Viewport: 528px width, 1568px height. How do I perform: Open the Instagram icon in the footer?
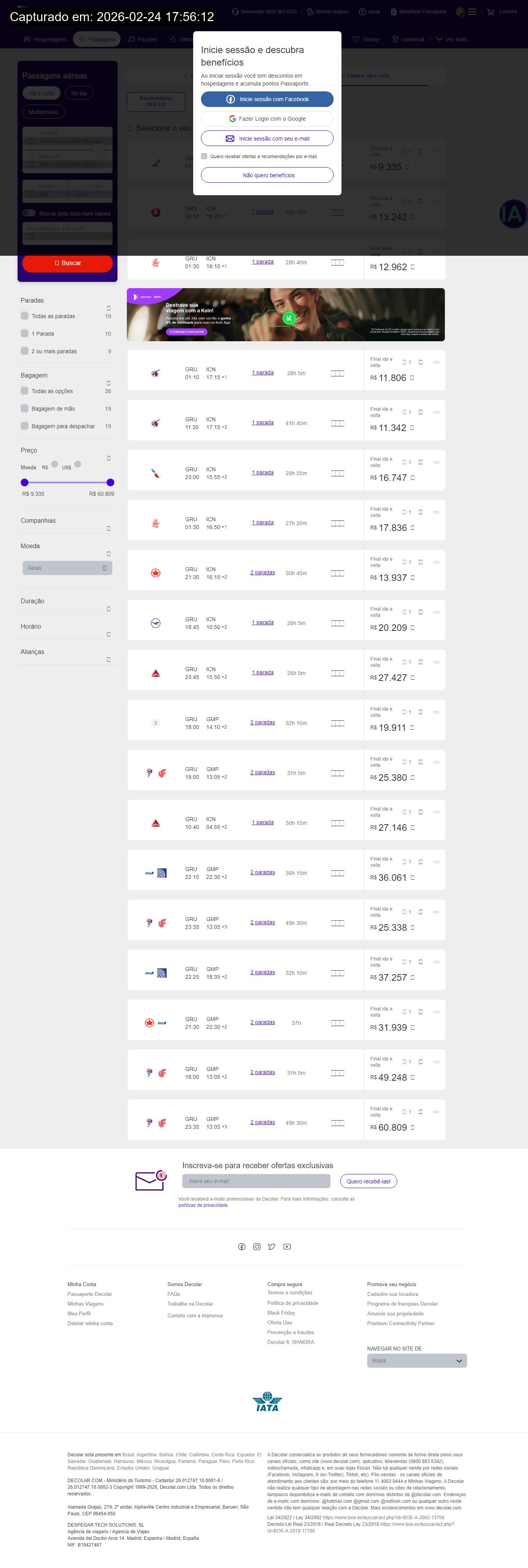(257, 1247)
